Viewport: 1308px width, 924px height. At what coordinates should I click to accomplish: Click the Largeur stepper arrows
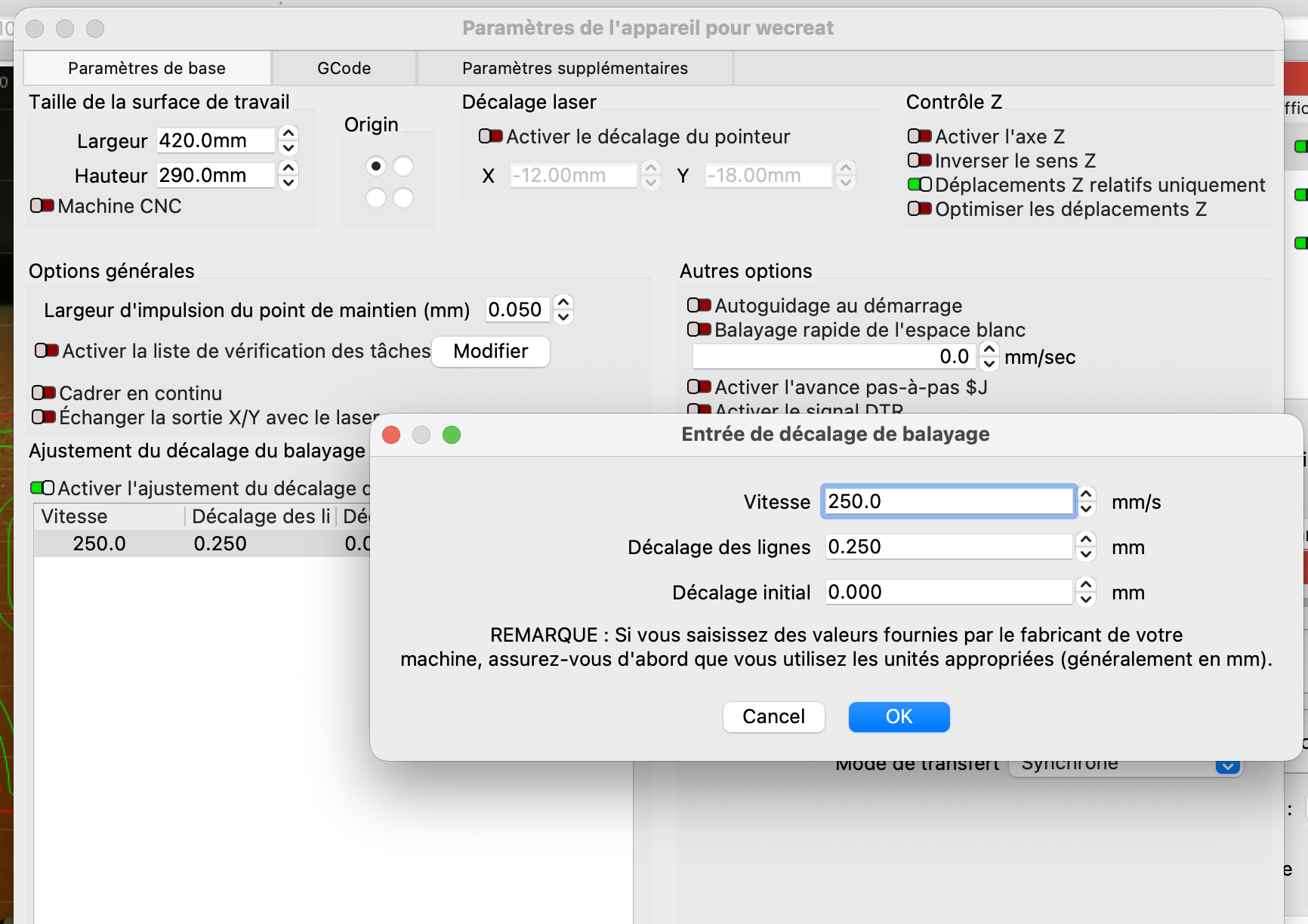click(288, 140)
